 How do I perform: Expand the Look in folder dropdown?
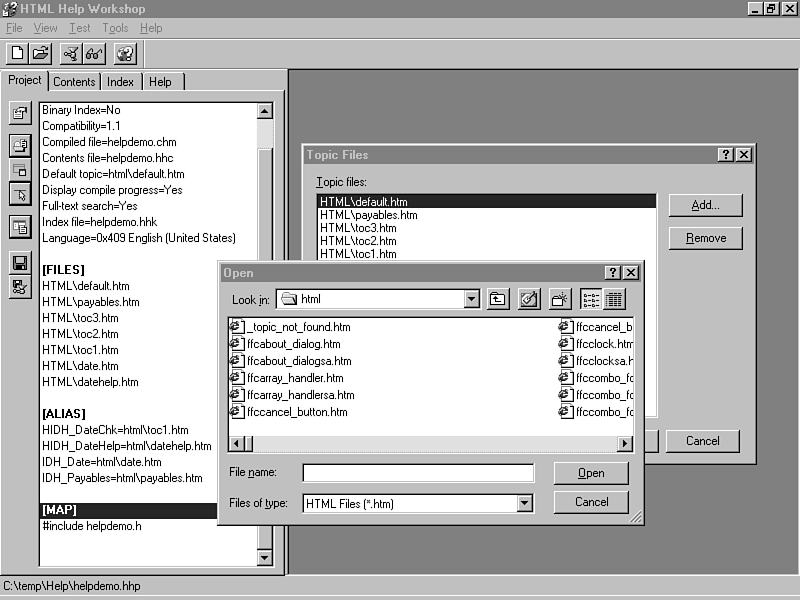coord(472,299)
